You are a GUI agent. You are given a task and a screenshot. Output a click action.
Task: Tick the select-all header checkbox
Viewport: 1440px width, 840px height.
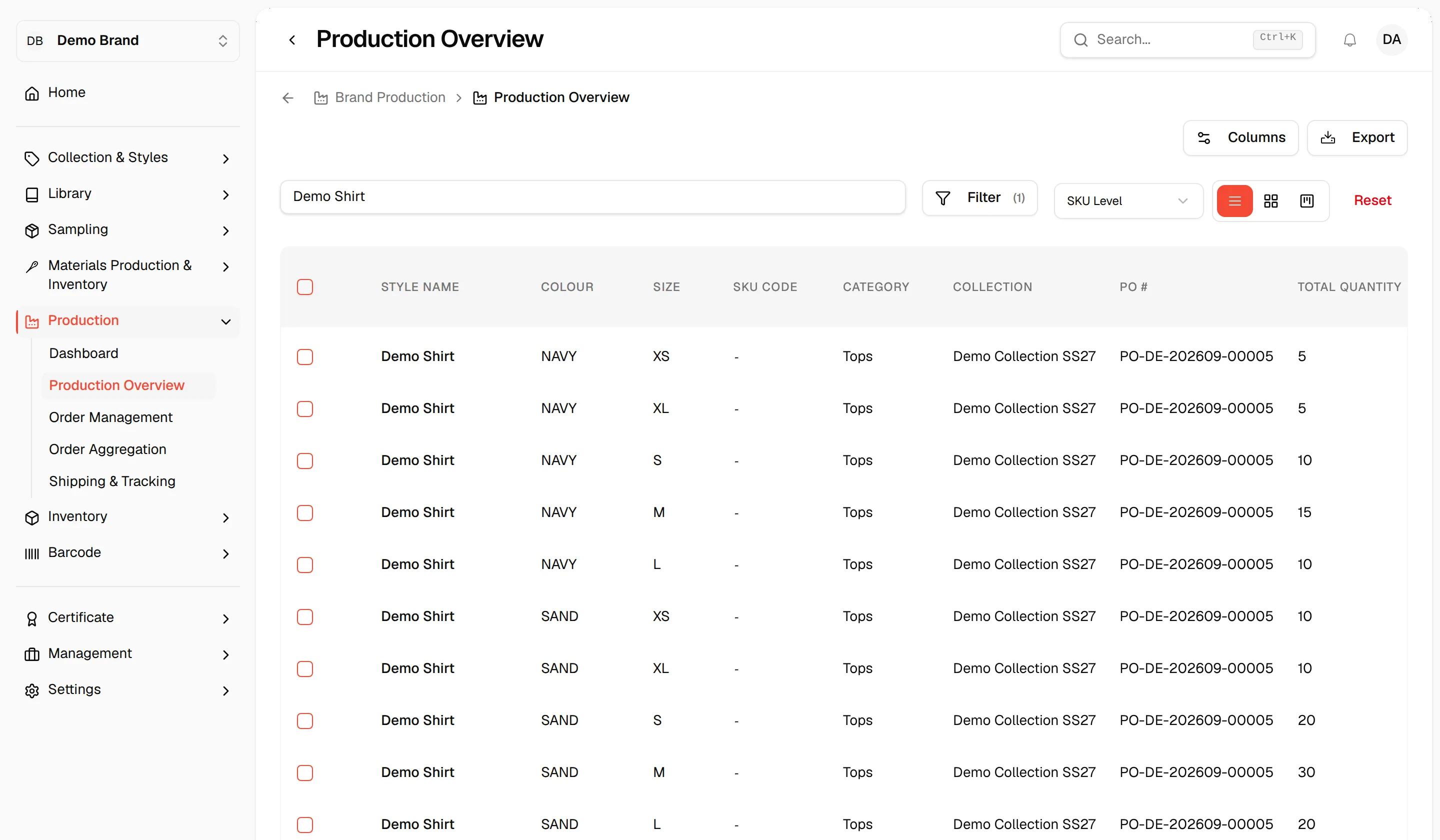304,287
